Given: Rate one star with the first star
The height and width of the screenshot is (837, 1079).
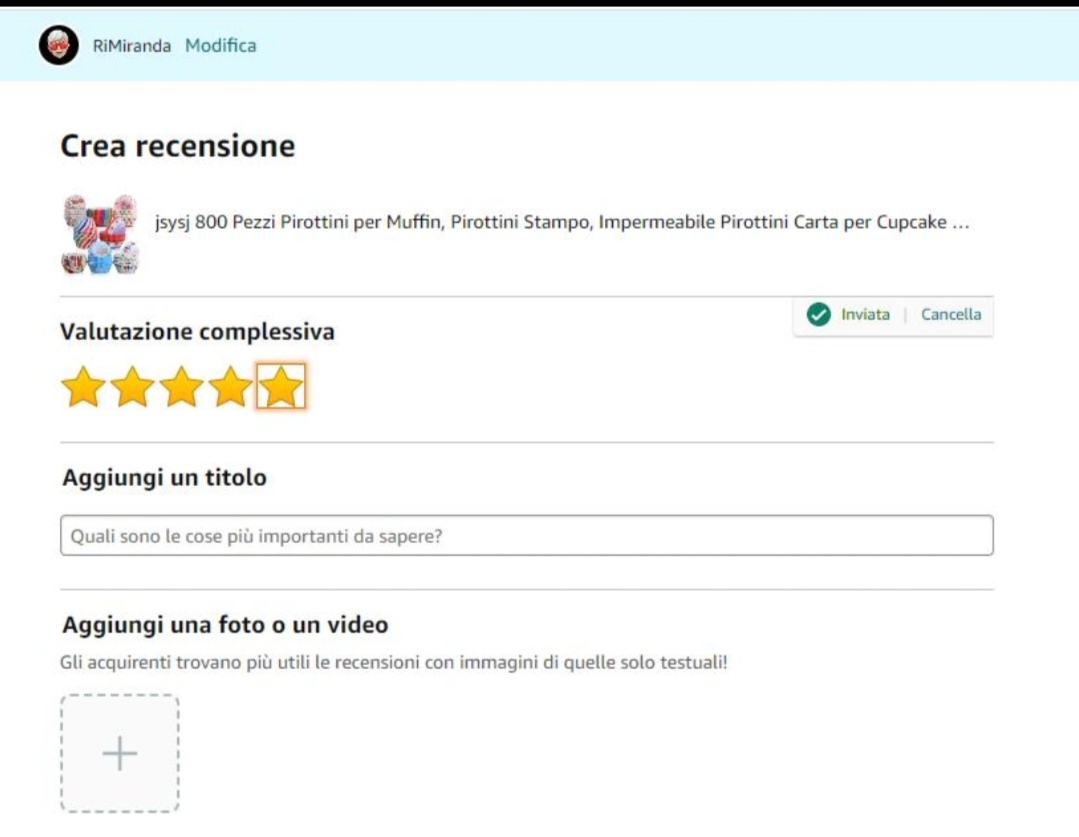Looking at the screenshot, I should 83,387.
